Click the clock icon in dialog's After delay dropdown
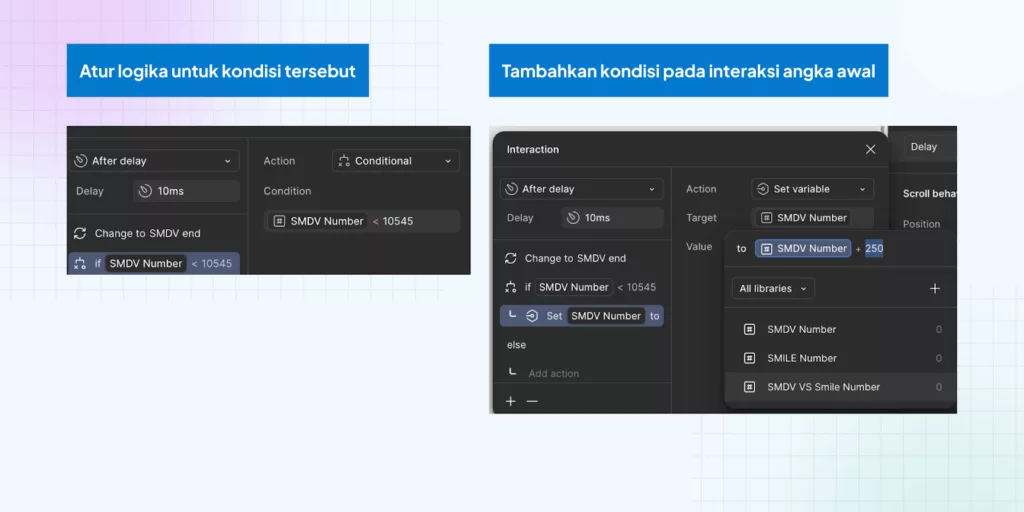The width and height of the screenshot is (1024, 512). (511, 189)
